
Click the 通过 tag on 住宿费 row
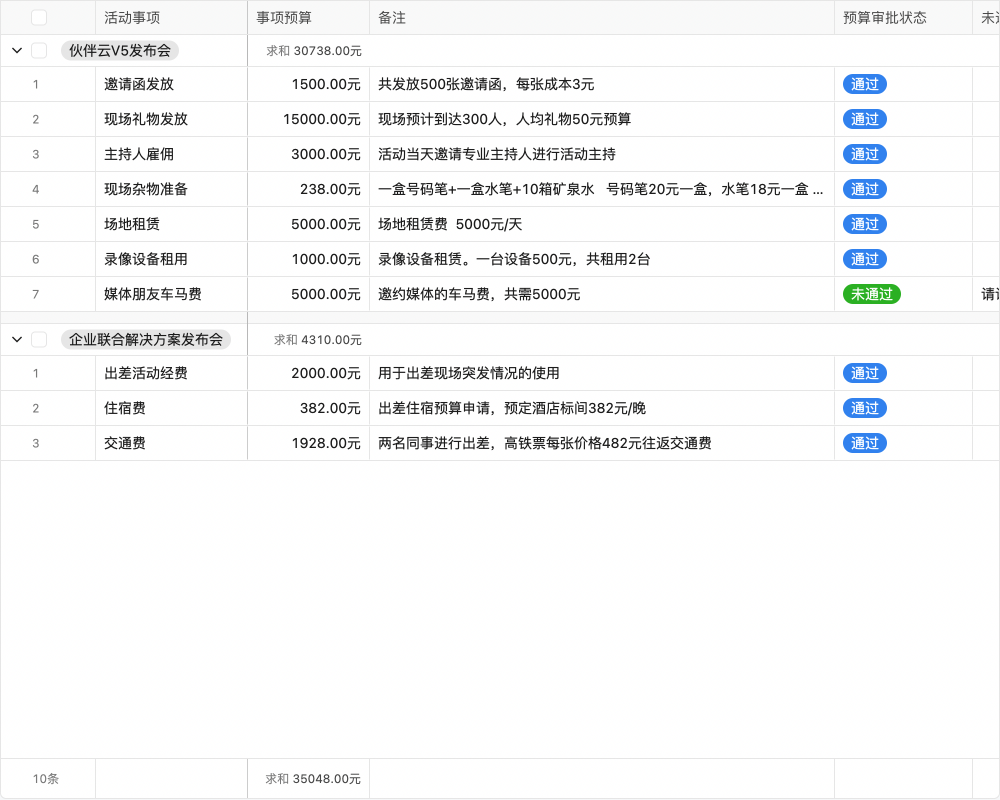tap(864, 408)
